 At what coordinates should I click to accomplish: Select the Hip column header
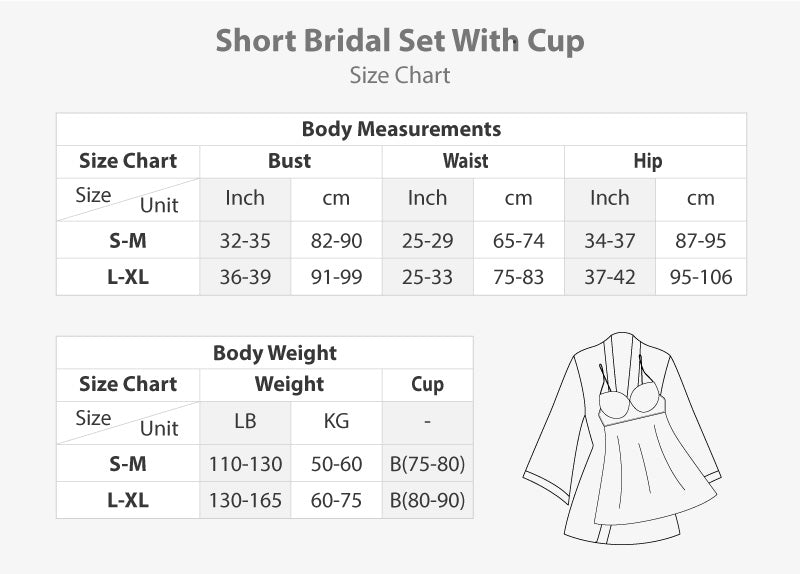647,161
